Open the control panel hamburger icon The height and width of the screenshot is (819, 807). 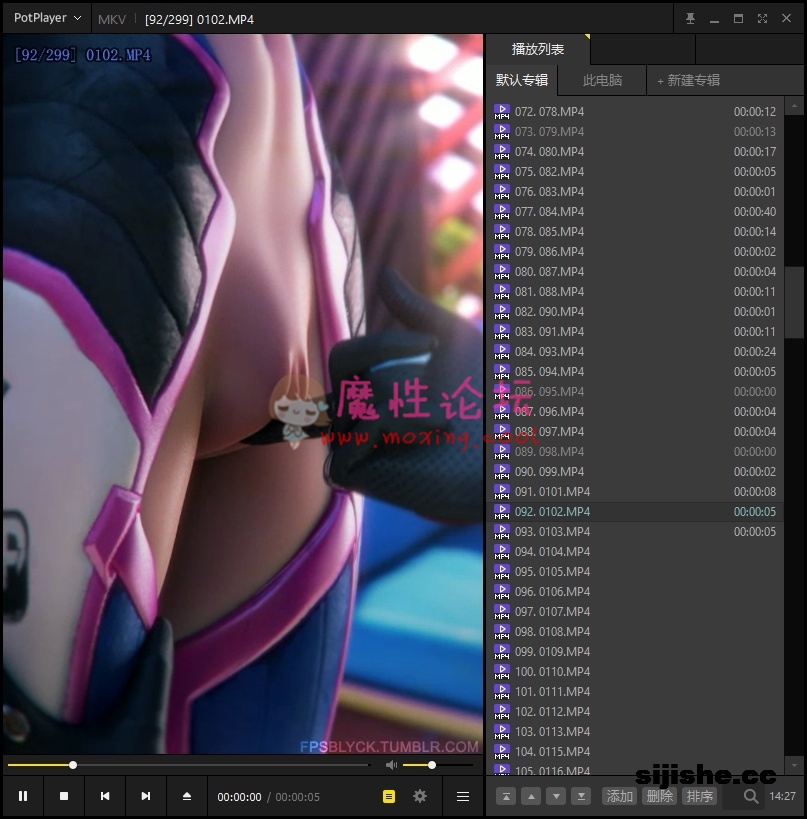coord(461,796)
